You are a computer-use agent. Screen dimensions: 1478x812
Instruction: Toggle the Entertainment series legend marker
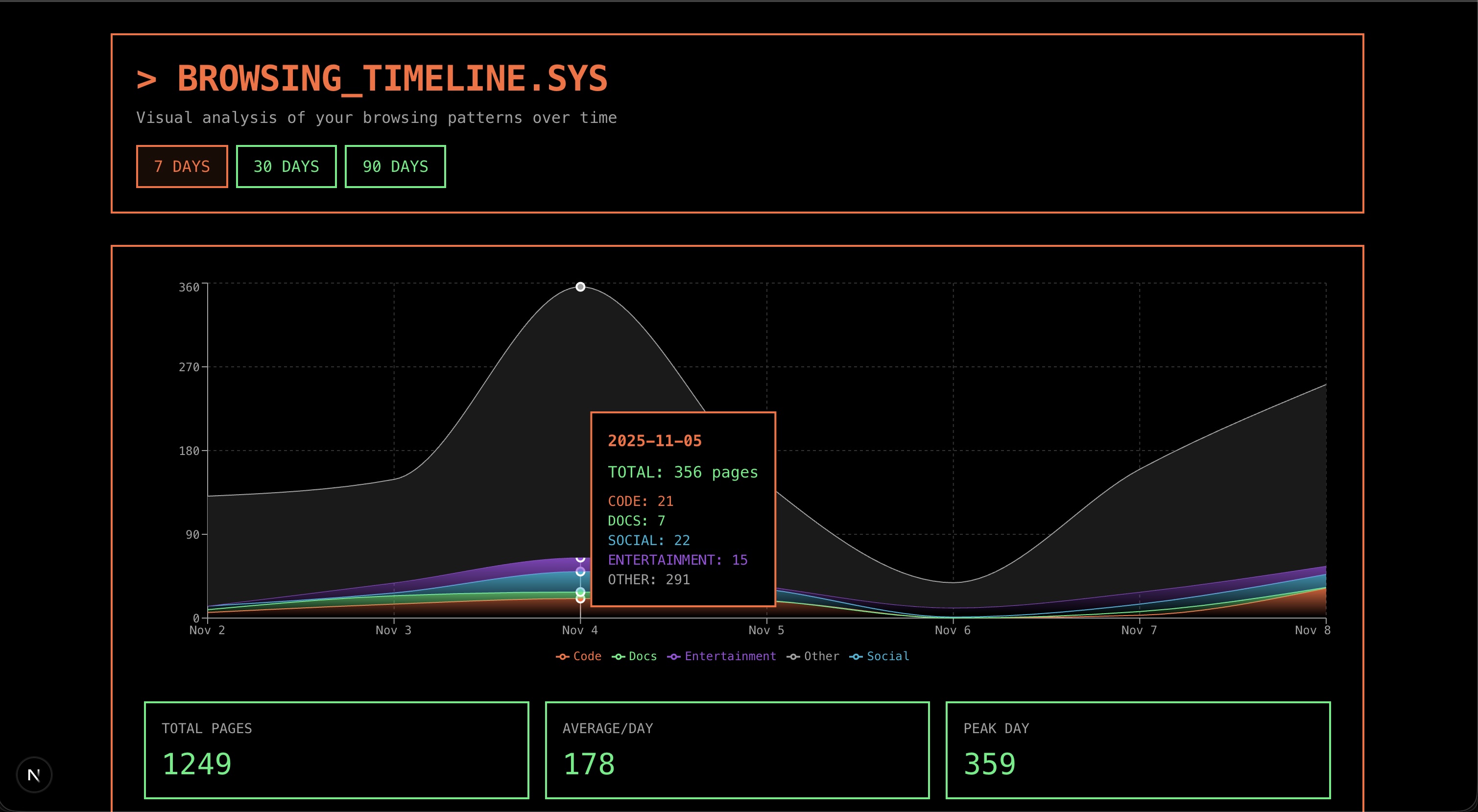(673, 656)
